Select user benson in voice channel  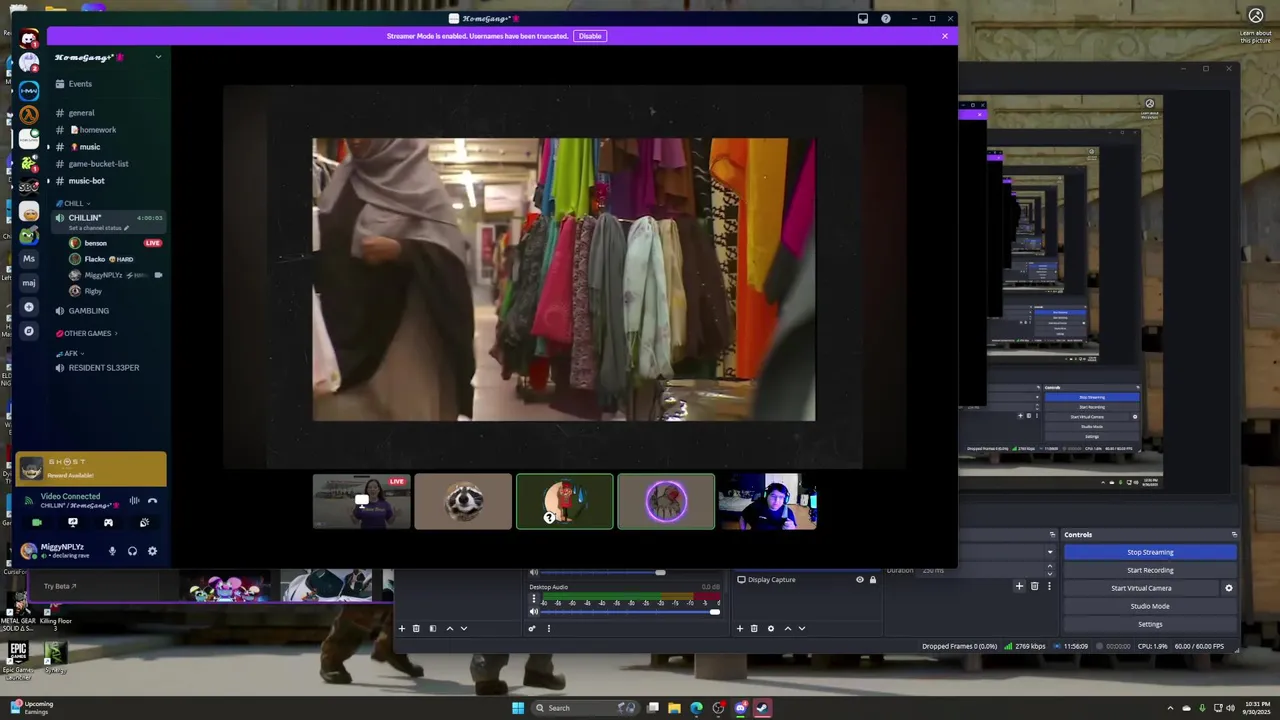click(x=115, y=243)
